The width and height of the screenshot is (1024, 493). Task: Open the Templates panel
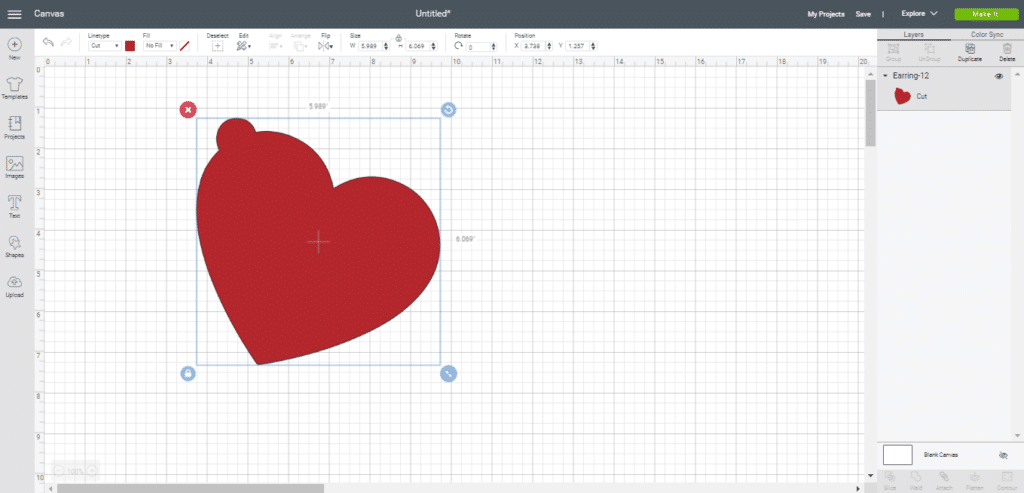tap(15, 87)
